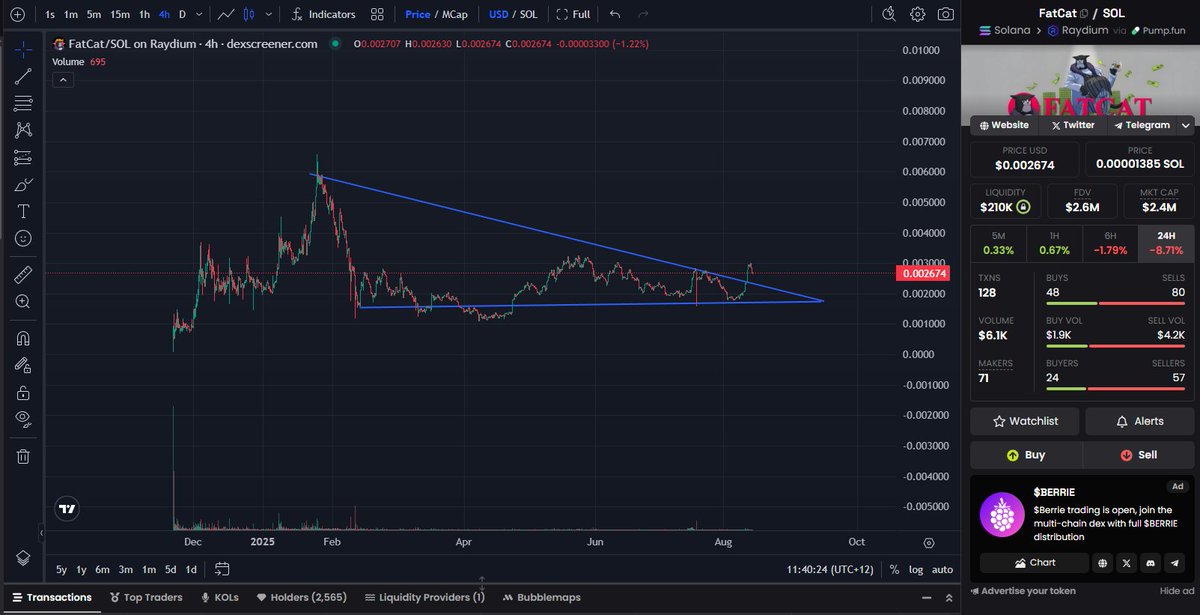1200x615 pixels.
Task: Click the FatCat banner image
Action: (1080, 80)
